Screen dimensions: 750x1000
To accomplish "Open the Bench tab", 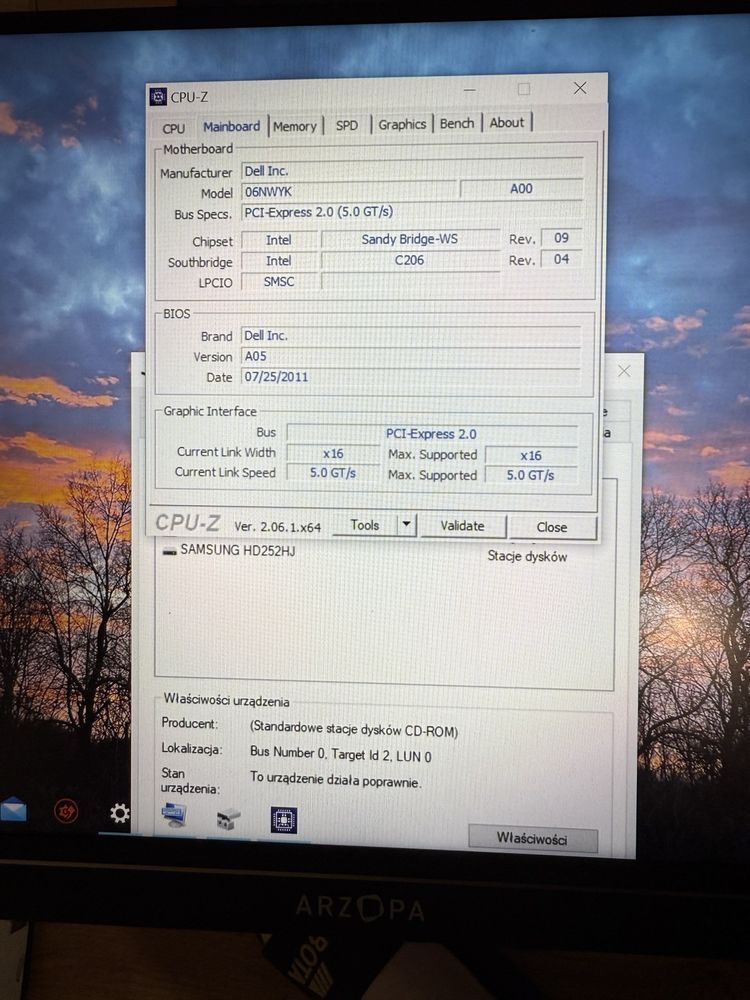I will [x=457, y=123].
